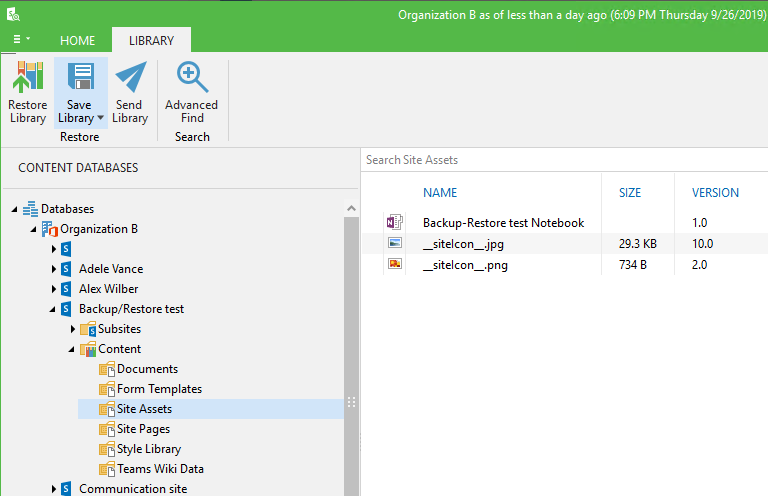
Task: Select Form Templates in the tree
Action: [160, 389]
